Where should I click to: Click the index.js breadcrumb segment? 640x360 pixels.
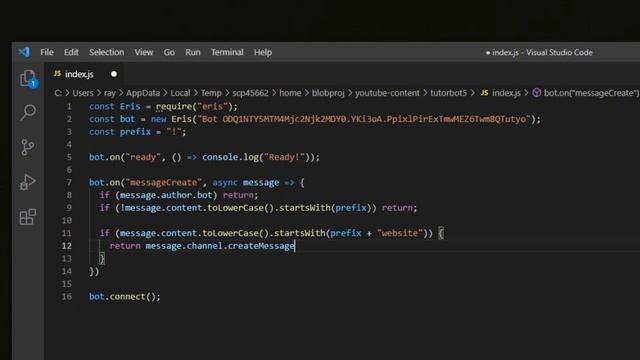click(501, 93)
